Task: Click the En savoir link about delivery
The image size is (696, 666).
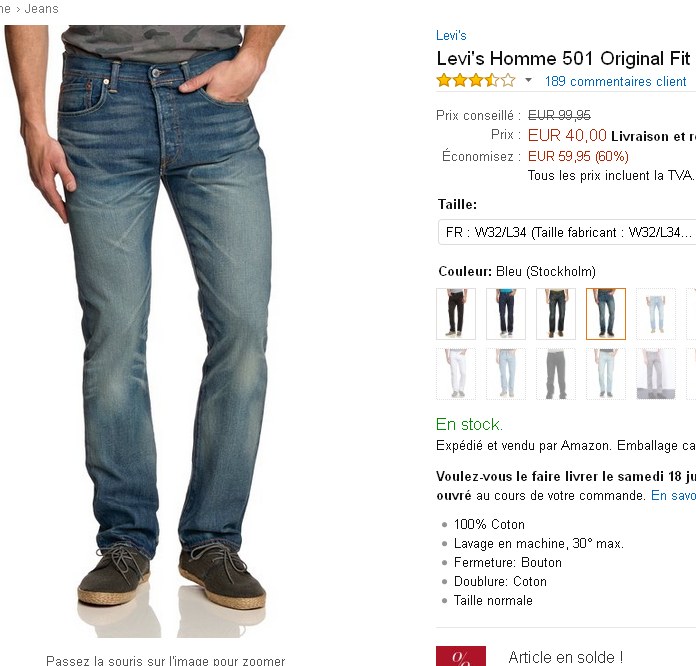Action: [x=673, y=496]
